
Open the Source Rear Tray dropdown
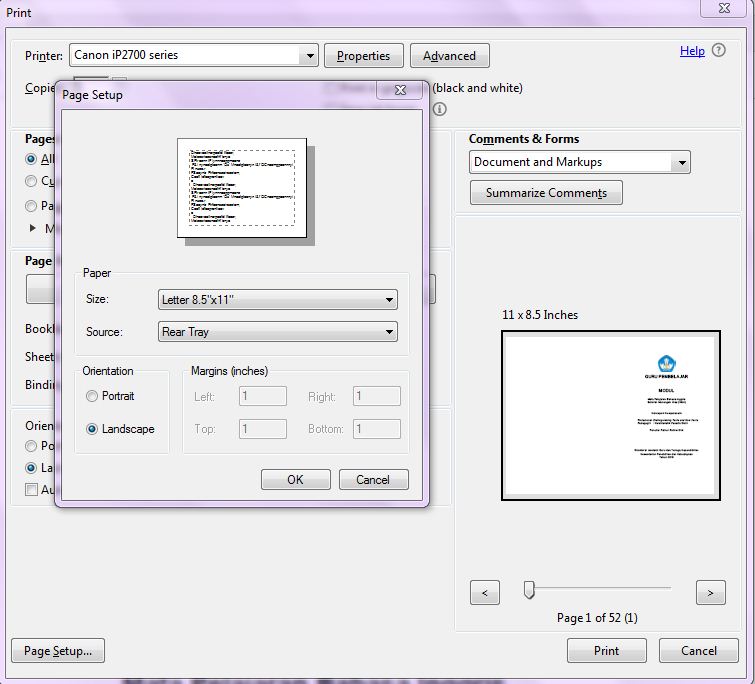[x=278, y=332]
